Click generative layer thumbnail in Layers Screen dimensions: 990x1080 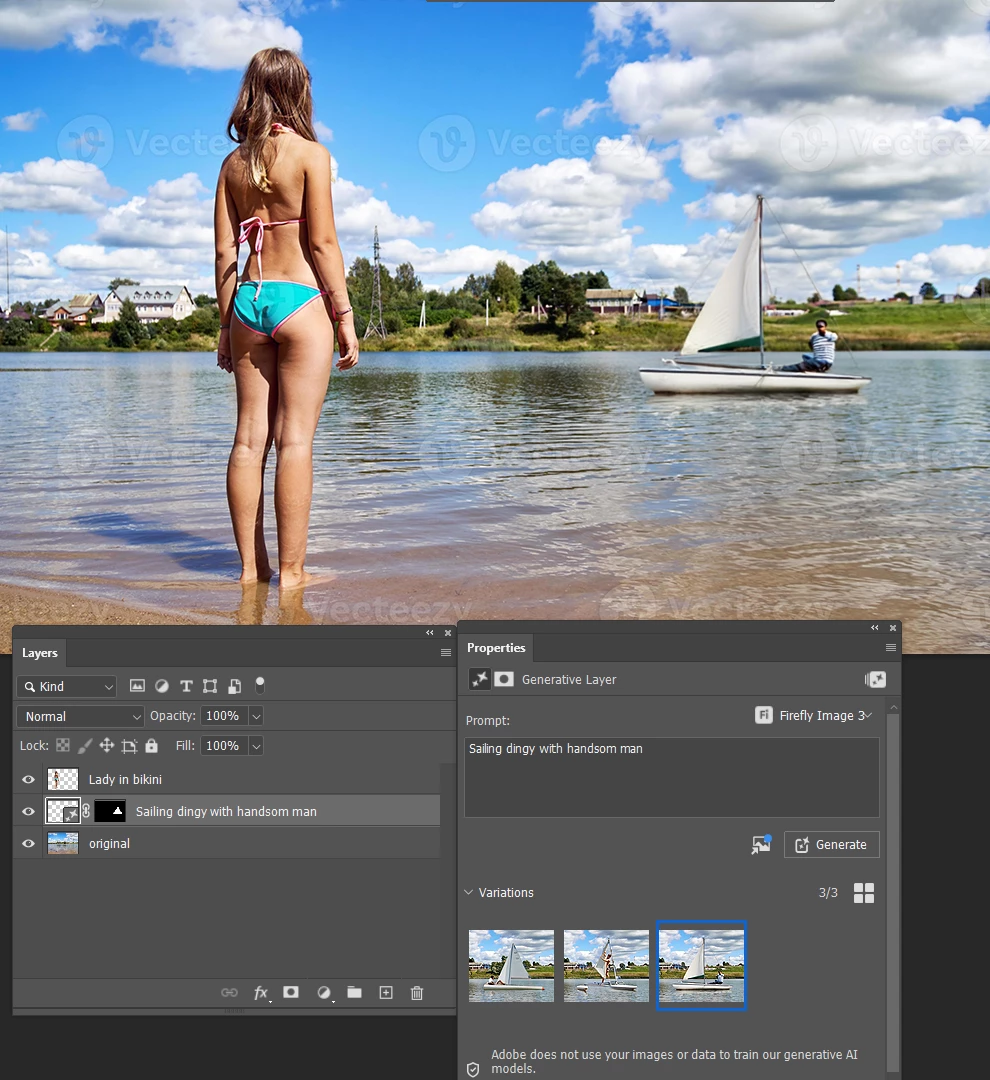click(x=63, y=811)
